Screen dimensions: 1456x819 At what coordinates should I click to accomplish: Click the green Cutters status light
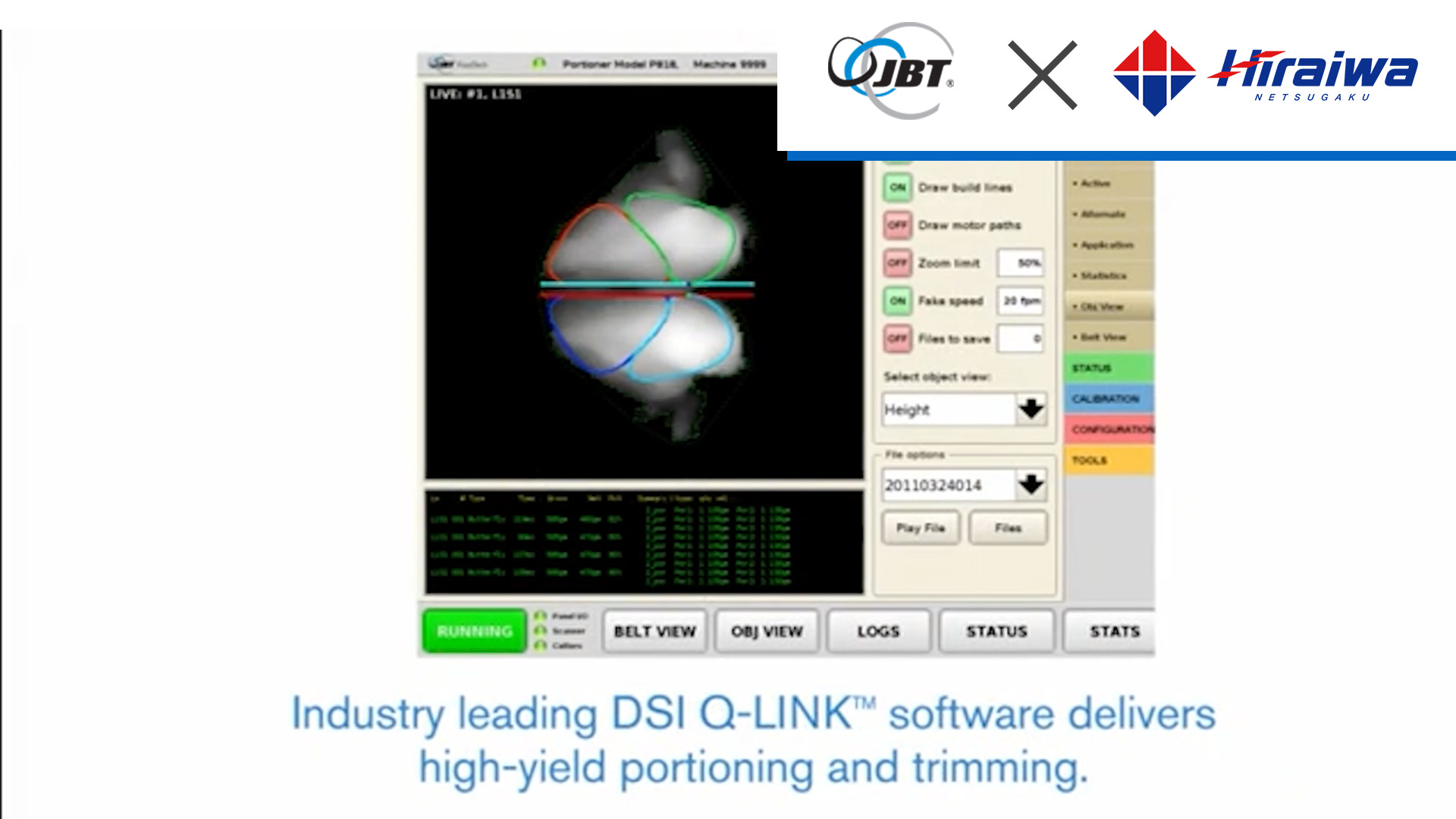click(541, 645)
